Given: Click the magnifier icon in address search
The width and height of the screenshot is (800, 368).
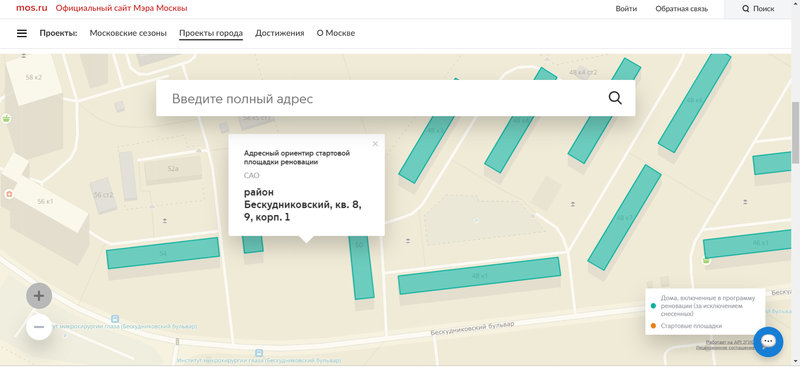Looking at the screenshot, I should tap(615, 98).
